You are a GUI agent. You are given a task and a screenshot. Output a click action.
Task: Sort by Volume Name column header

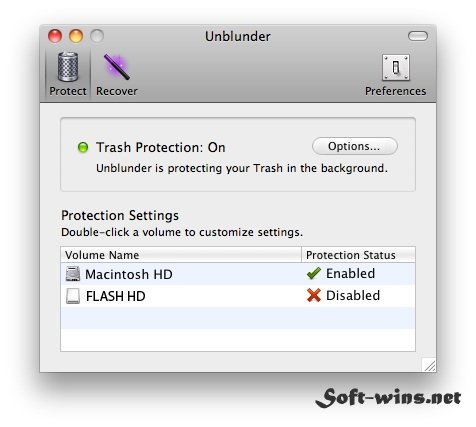(x=181, y=255)
